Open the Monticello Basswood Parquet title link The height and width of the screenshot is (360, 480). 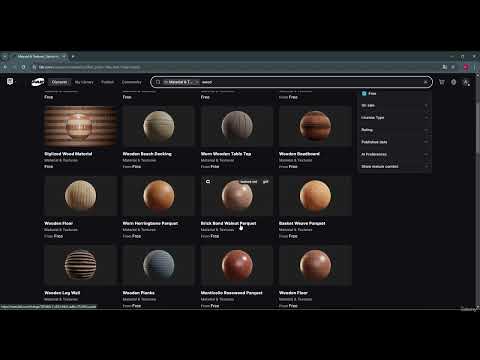(x=232, y=293)
